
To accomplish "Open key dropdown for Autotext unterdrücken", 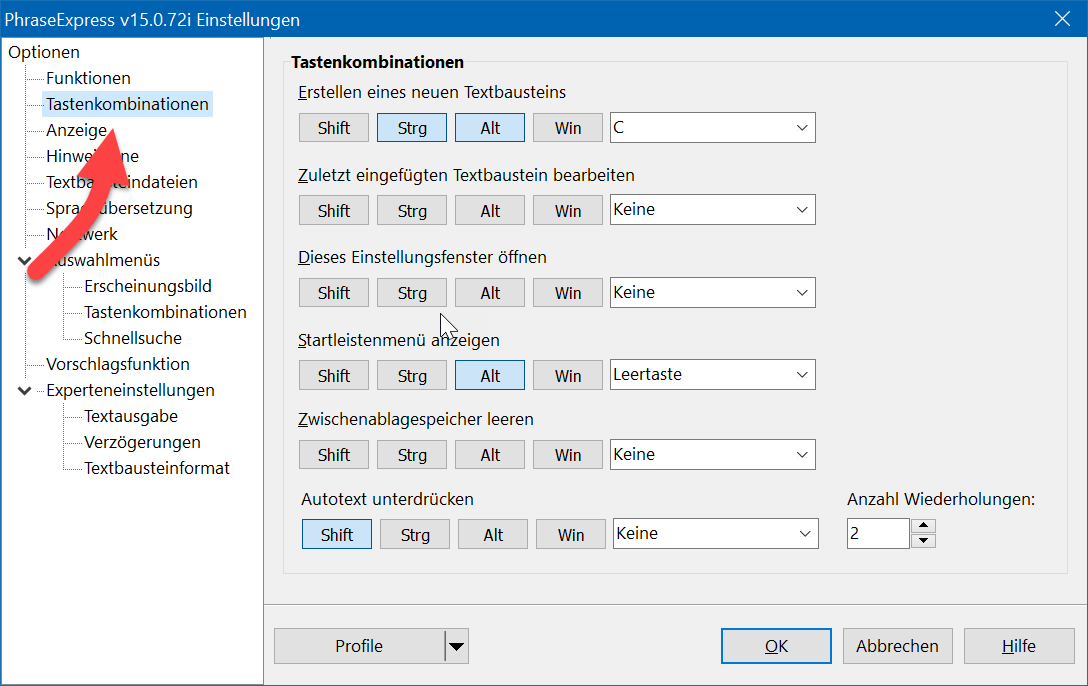I will click(715, 533).
